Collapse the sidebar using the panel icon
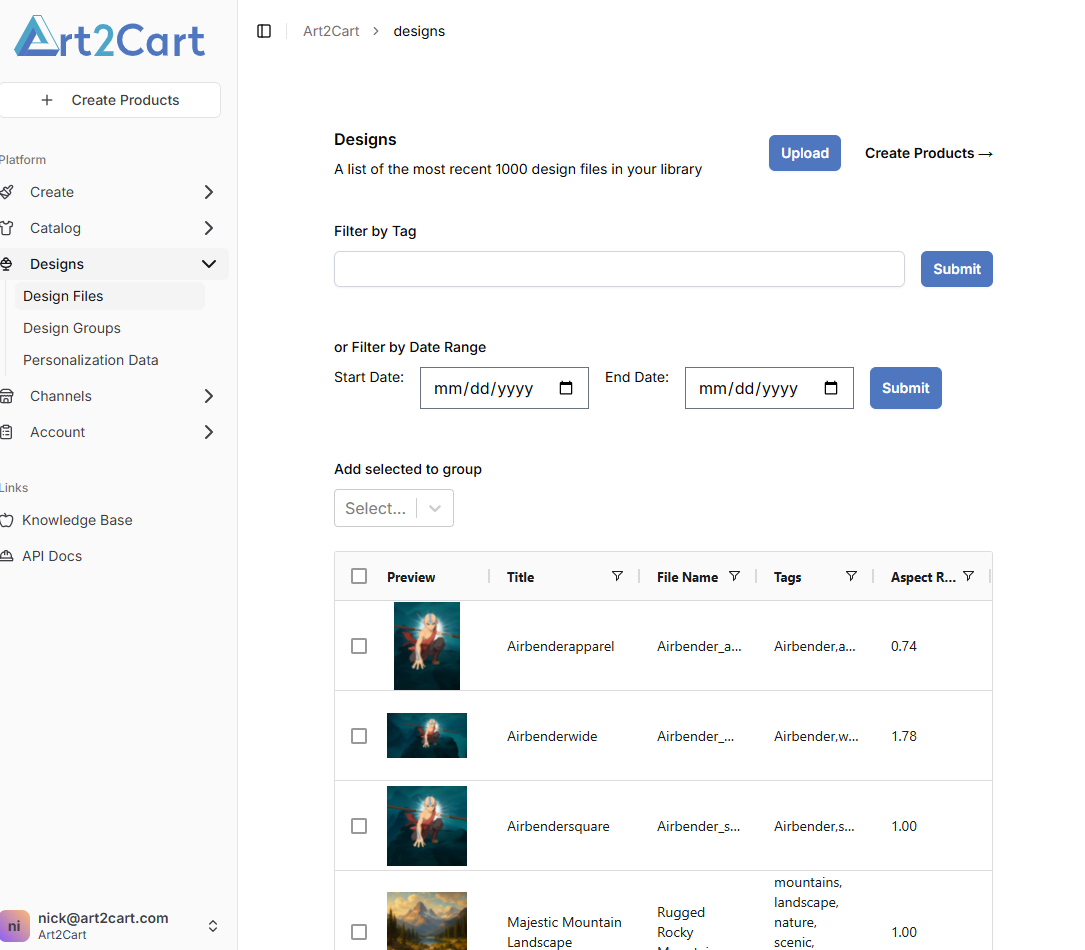 click(264, 31)
